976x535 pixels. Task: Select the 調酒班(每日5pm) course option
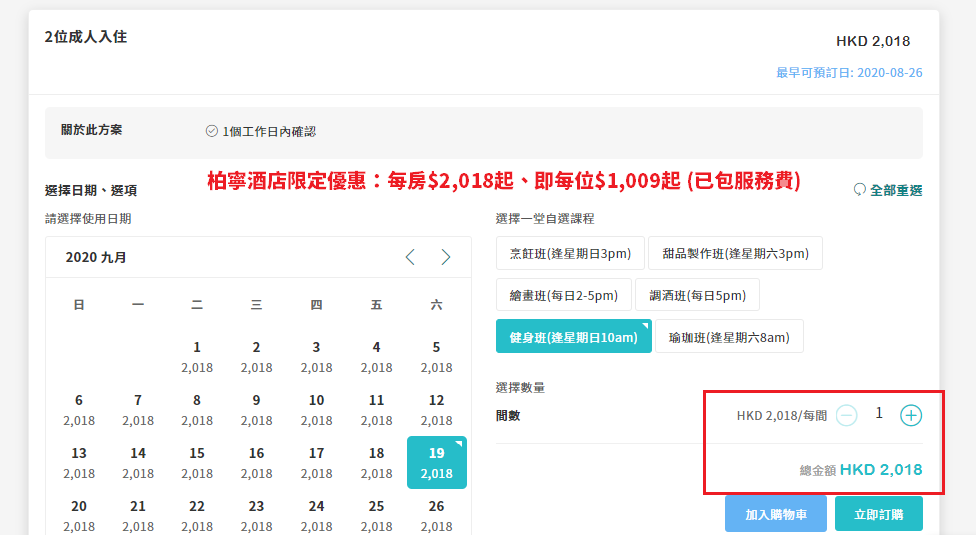point(697,295)
